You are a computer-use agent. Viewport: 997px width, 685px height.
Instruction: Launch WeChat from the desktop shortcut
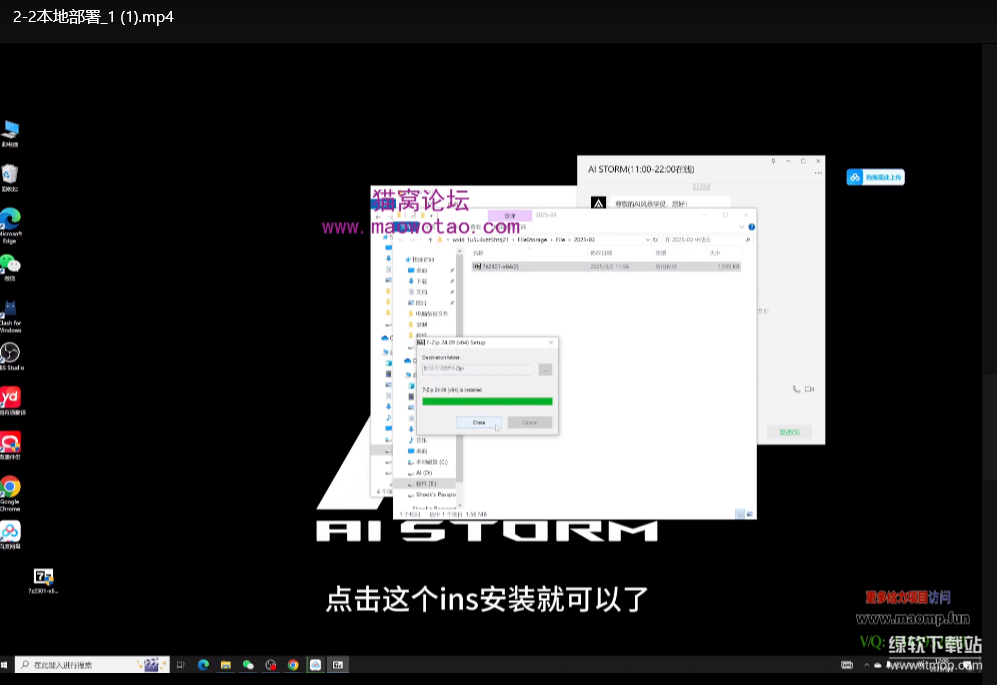tap(10, 267)
